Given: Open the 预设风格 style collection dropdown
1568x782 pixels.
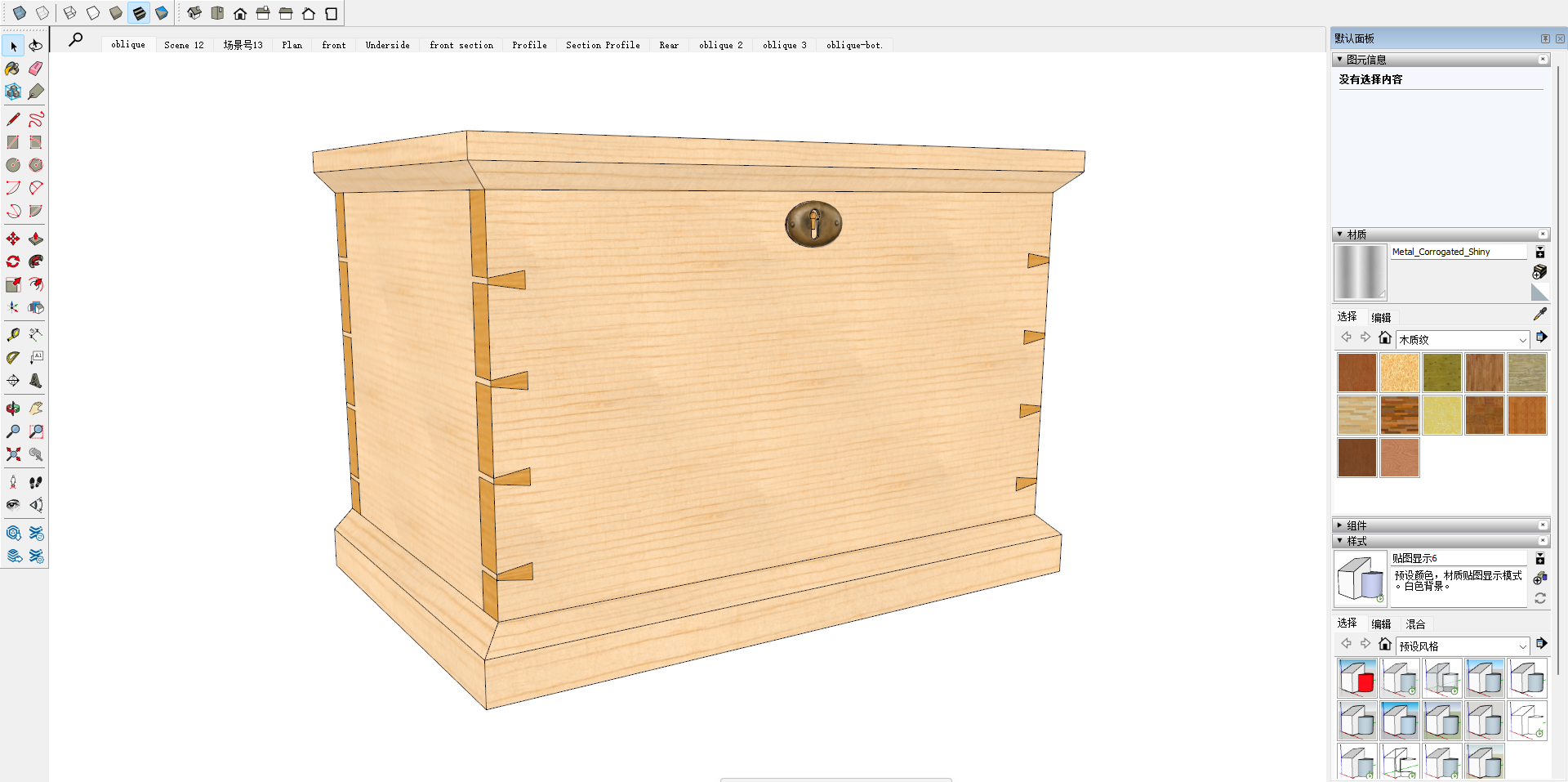Looking at the screenshot, I should coord(1462,646).
